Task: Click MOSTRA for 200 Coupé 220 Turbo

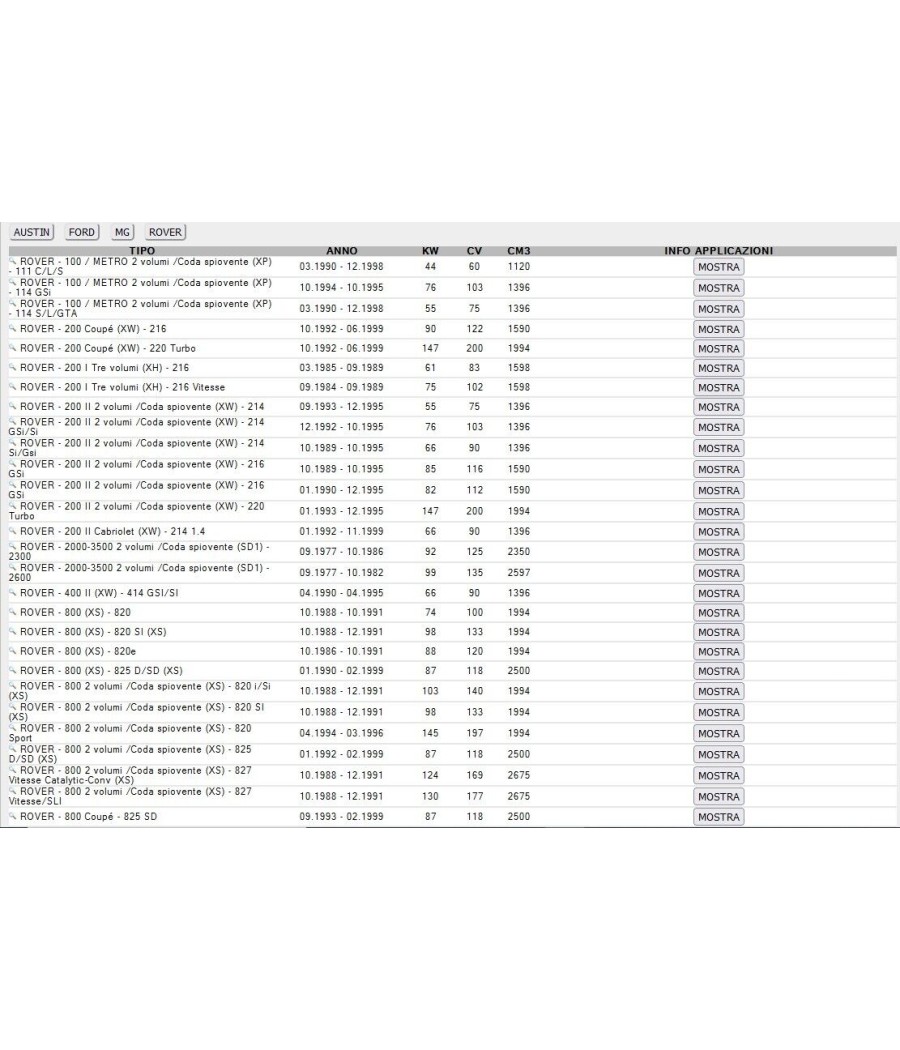Action: [719, 349]
